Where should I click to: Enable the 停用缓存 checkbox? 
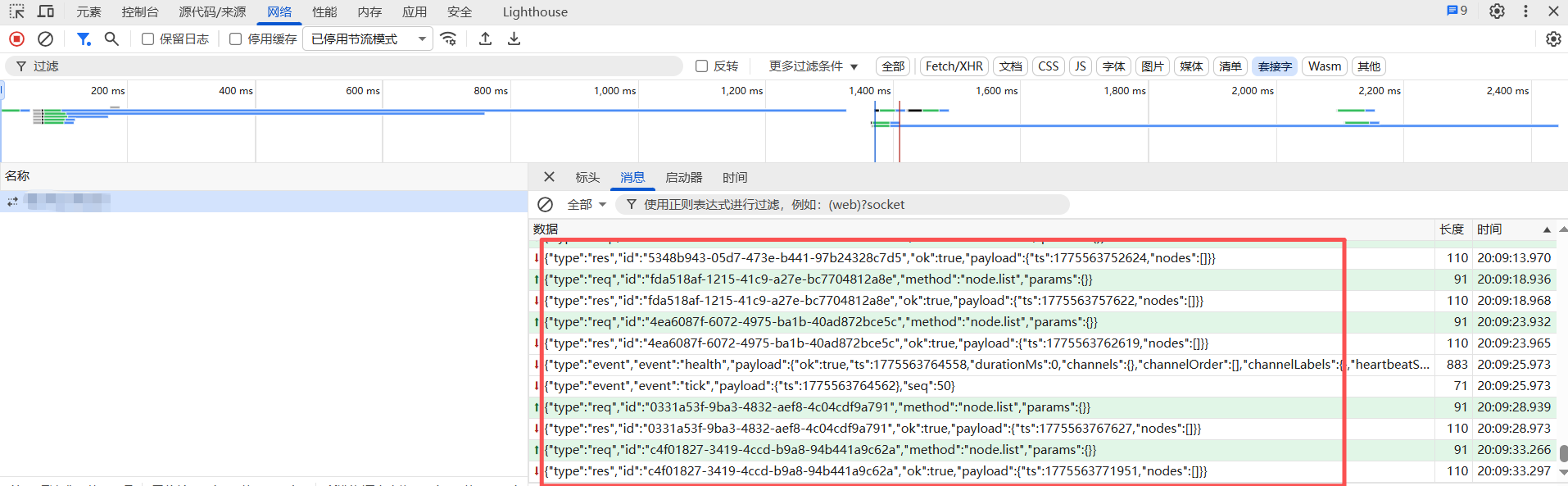[236, 39]
